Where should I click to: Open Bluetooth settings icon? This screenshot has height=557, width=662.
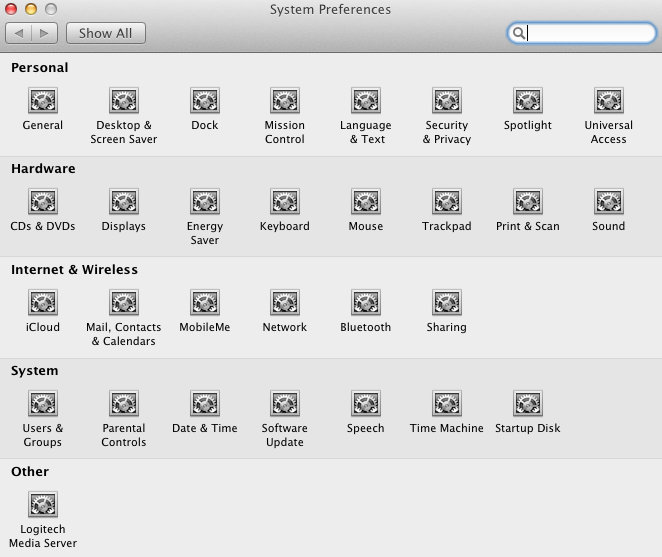point(365,303)
